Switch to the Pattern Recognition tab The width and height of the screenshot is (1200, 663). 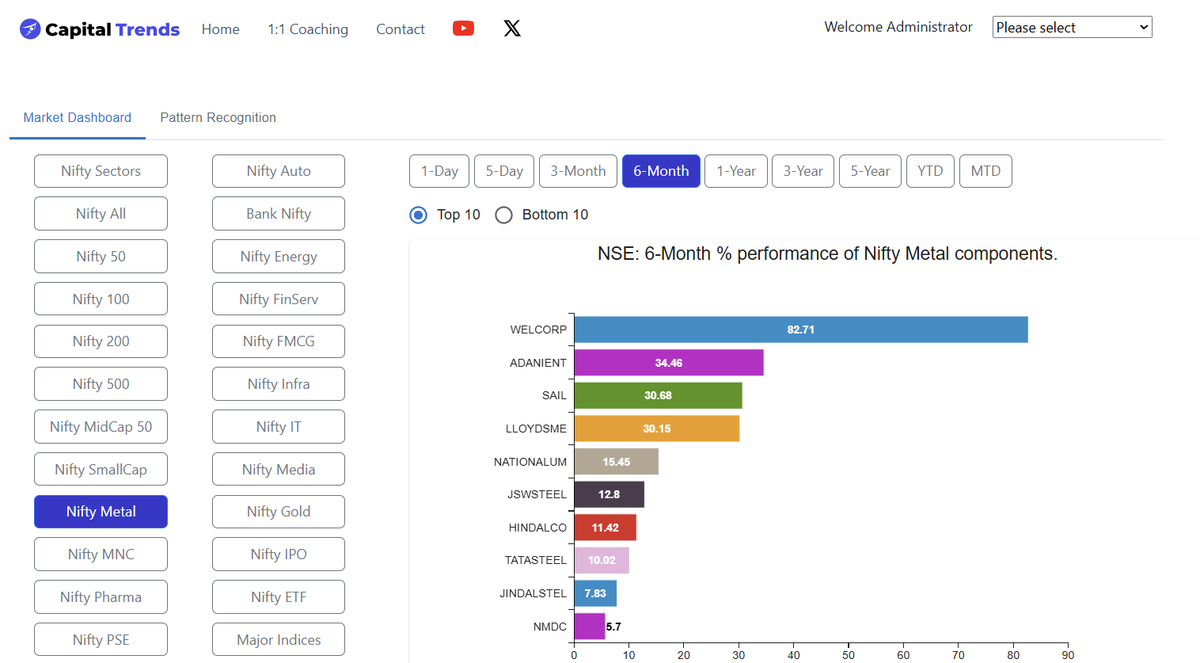(218, 117)
